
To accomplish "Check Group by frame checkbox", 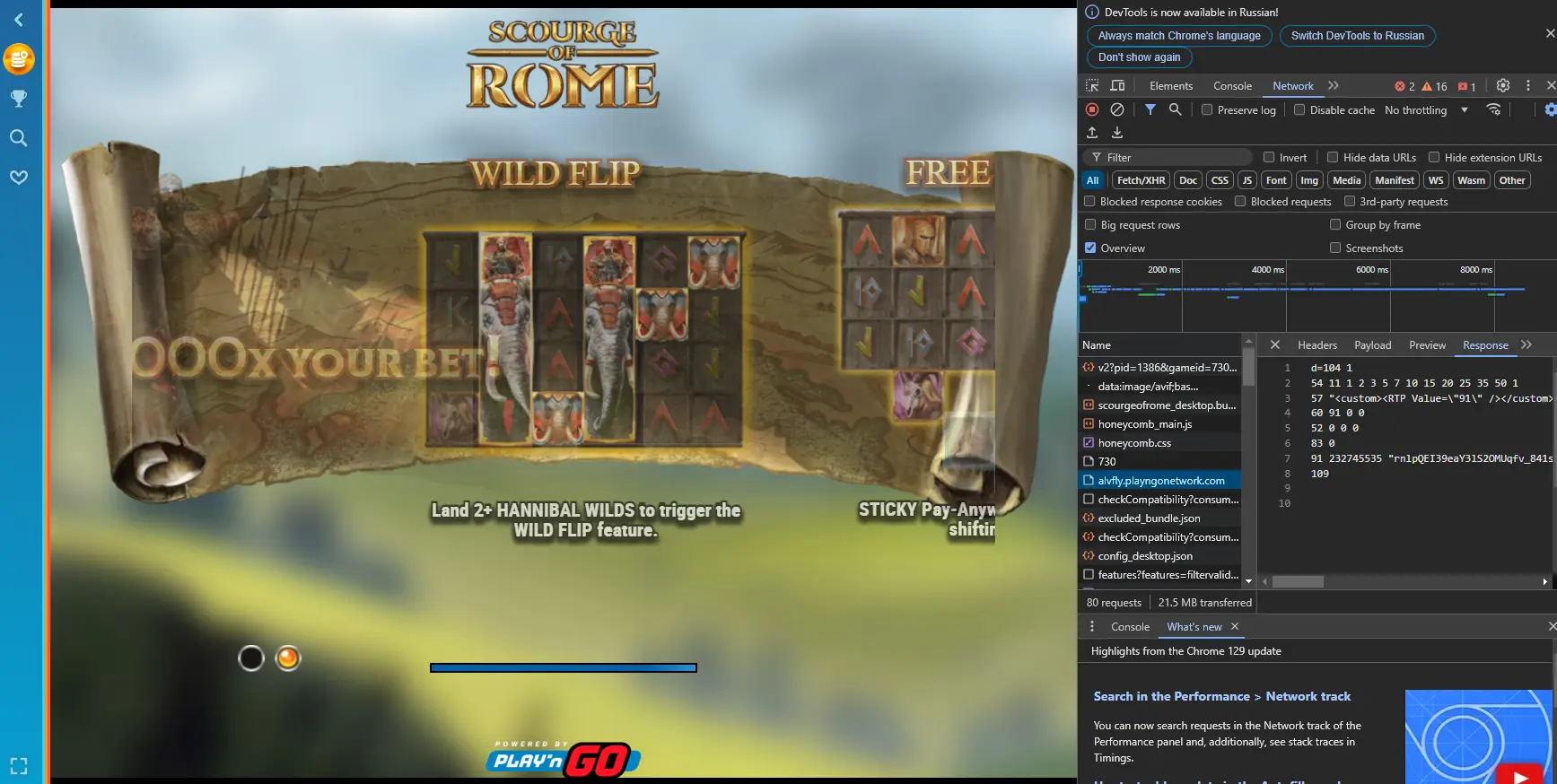I will tap(1335, 225).
